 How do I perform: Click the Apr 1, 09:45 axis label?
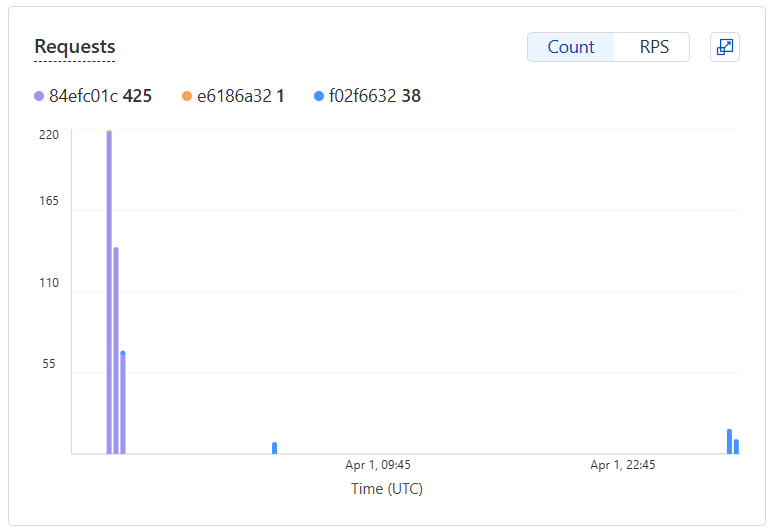[378, 465]
